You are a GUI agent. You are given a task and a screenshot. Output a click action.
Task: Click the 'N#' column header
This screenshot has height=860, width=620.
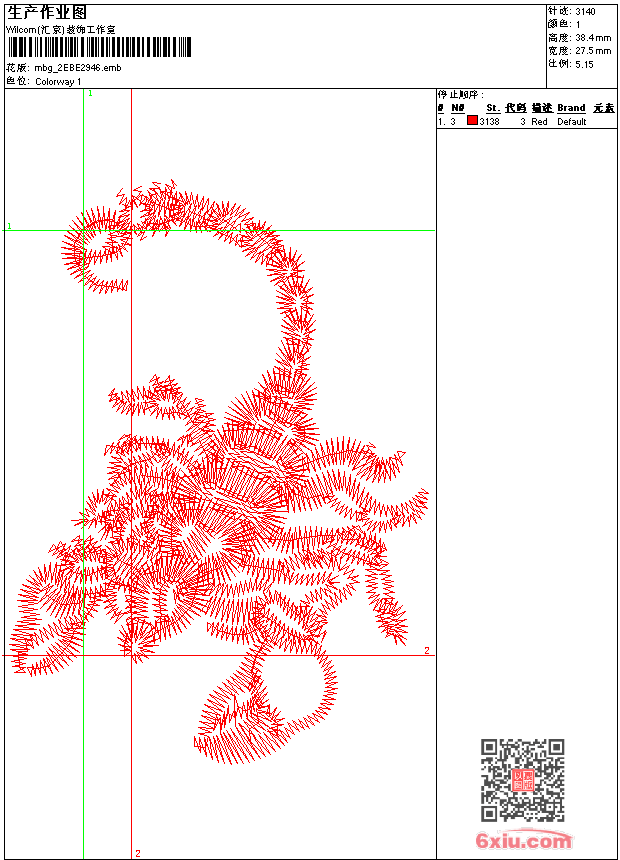pos(458,108)
